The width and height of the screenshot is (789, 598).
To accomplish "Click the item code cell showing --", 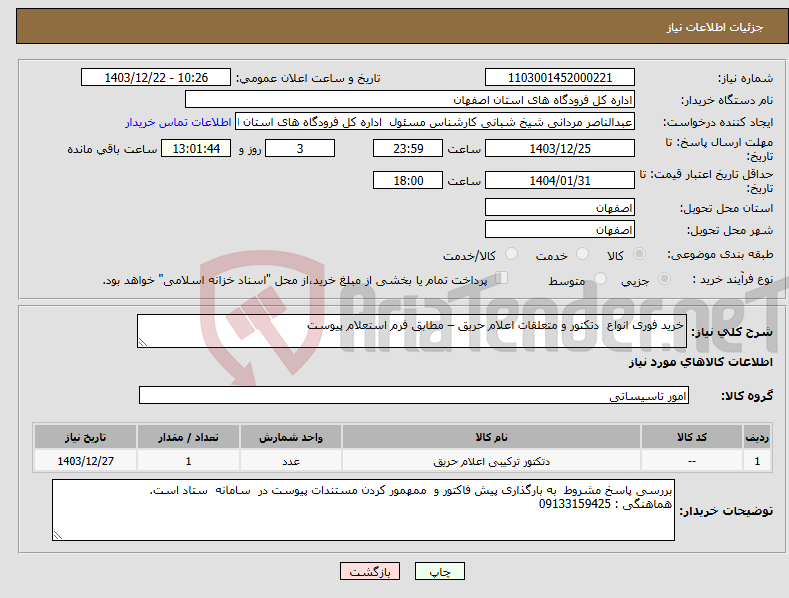I will [692, 461].
